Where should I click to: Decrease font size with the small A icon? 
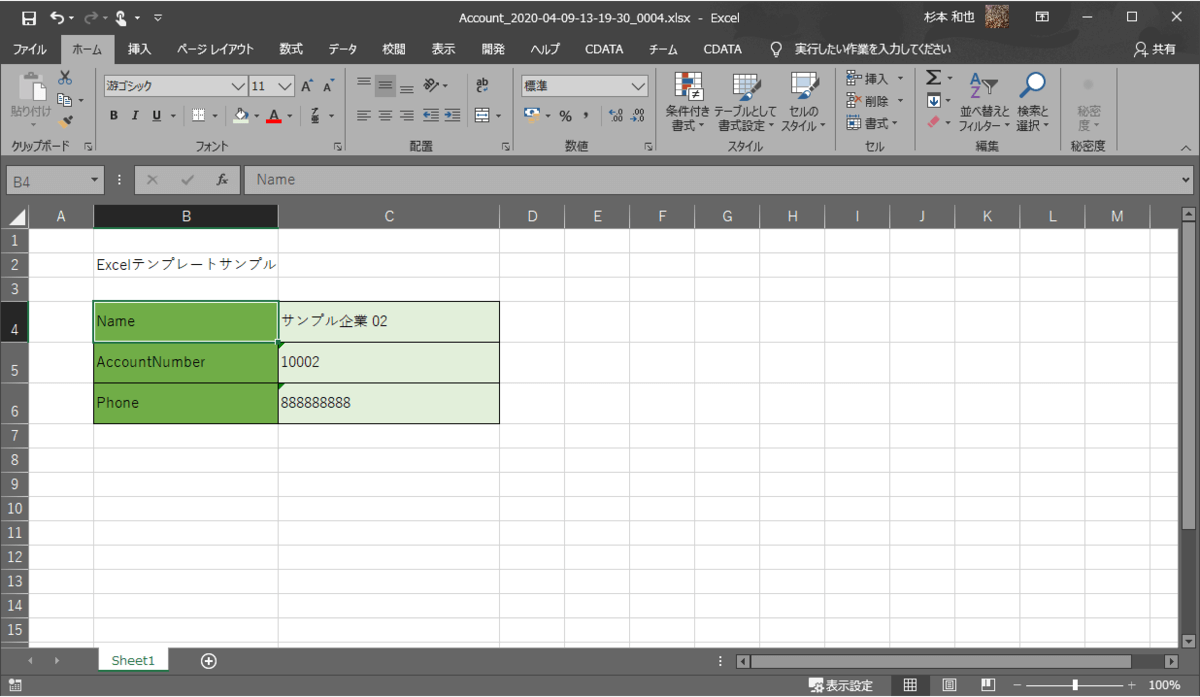pos(328,86)
